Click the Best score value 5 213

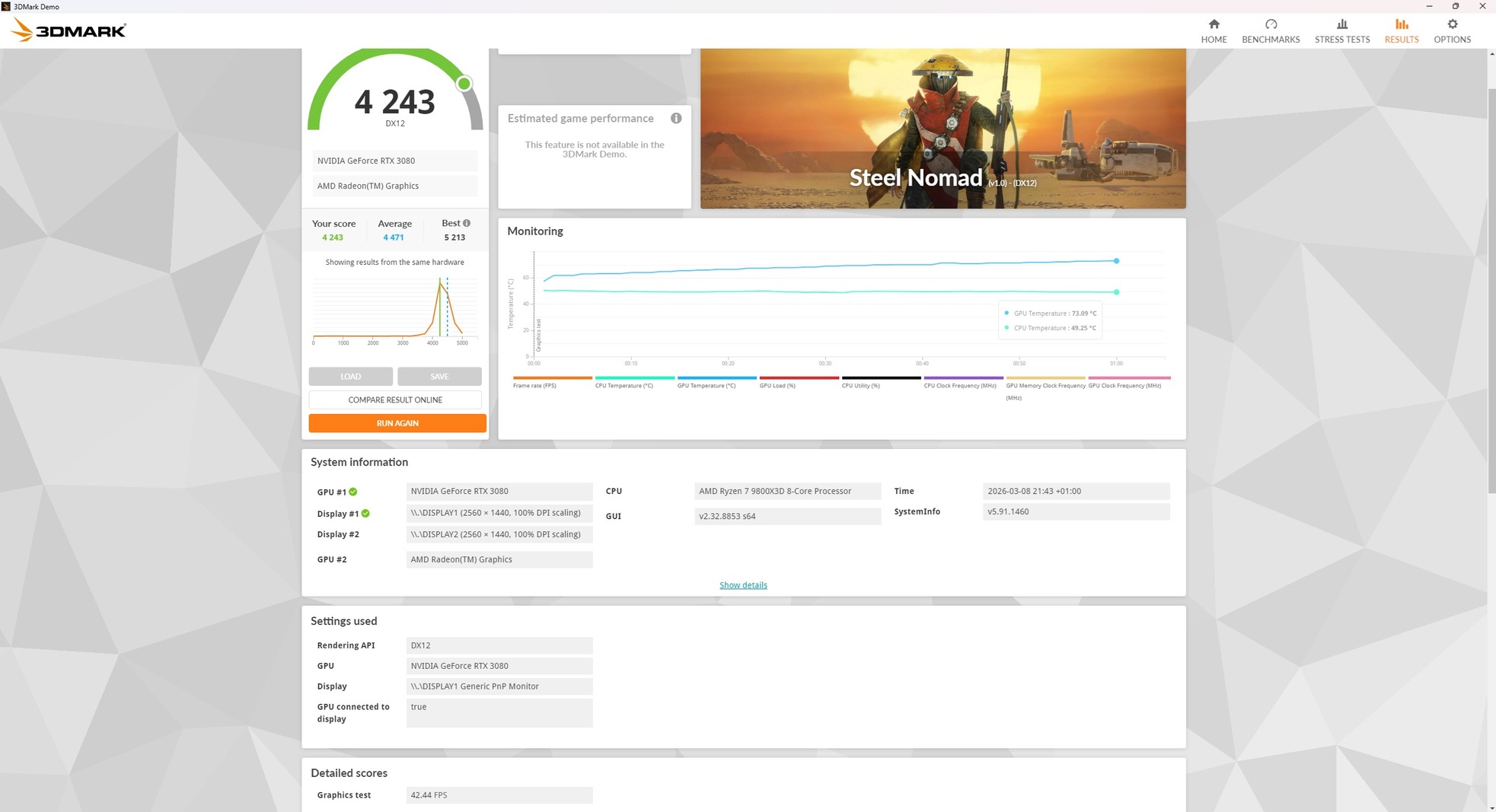coord(455,237)
